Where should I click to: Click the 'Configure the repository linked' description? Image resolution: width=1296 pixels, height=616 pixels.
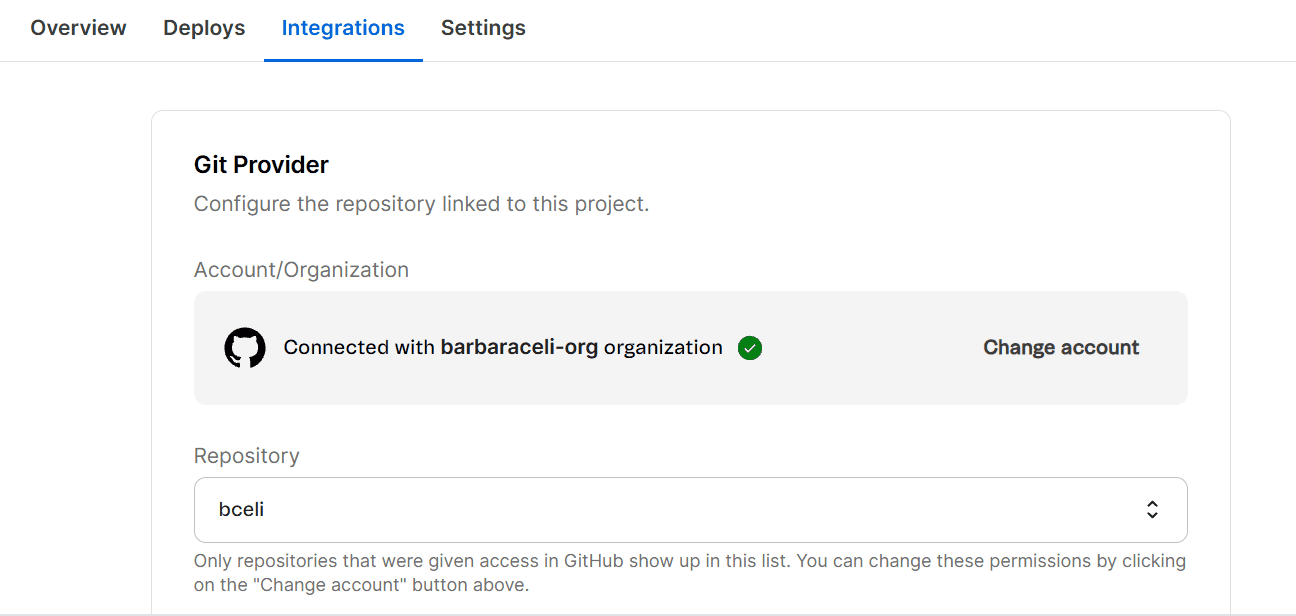coord(421,204)
